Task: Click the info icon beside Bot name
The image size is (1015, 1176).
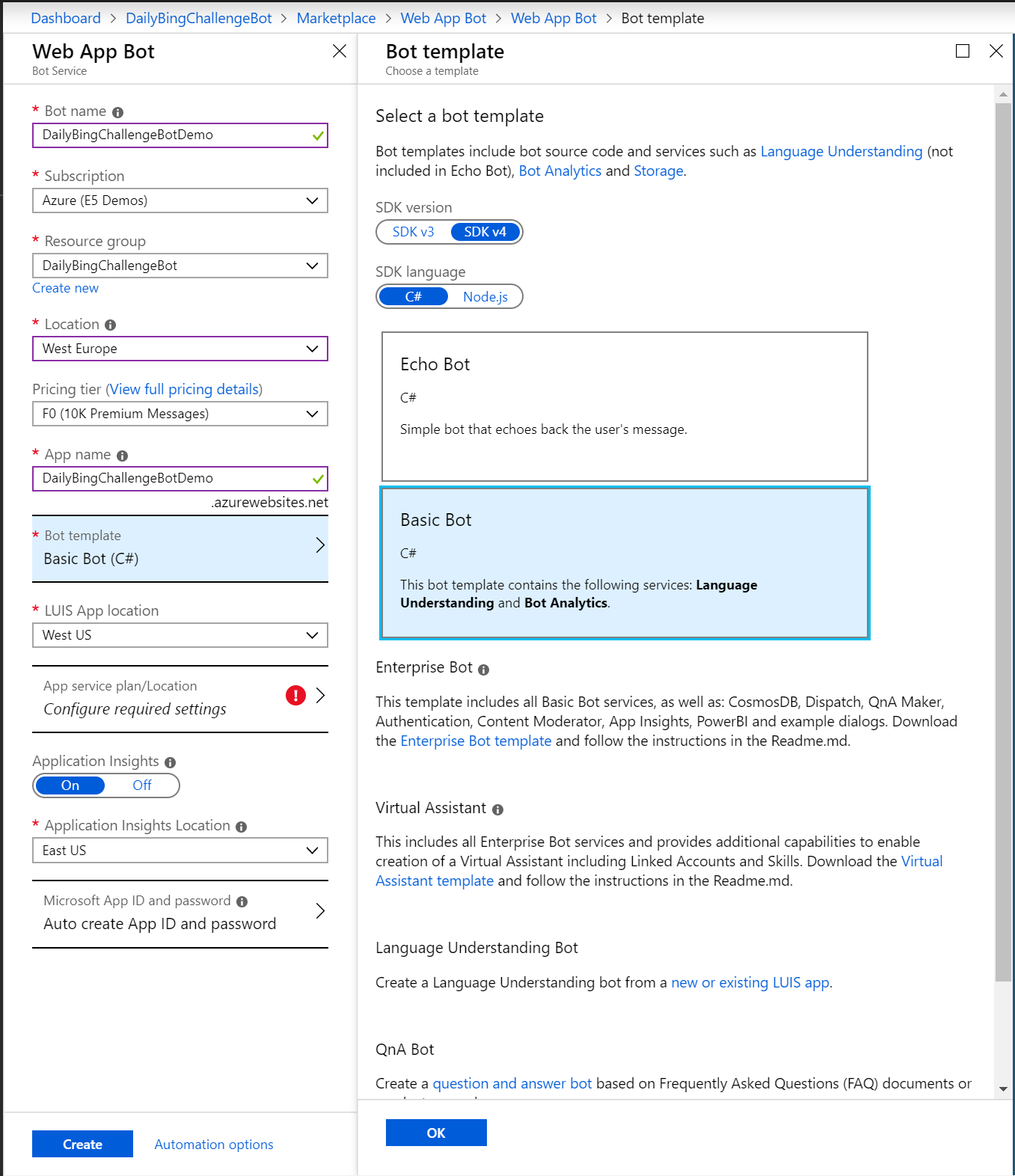Action: pos(117,112)
